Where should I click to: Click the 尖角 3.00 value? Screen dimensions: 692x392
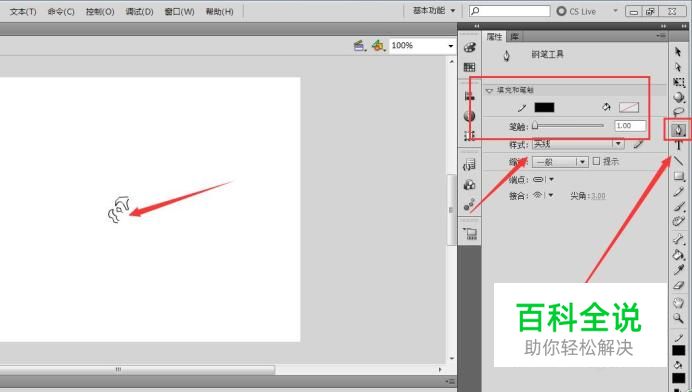[598, 196]
